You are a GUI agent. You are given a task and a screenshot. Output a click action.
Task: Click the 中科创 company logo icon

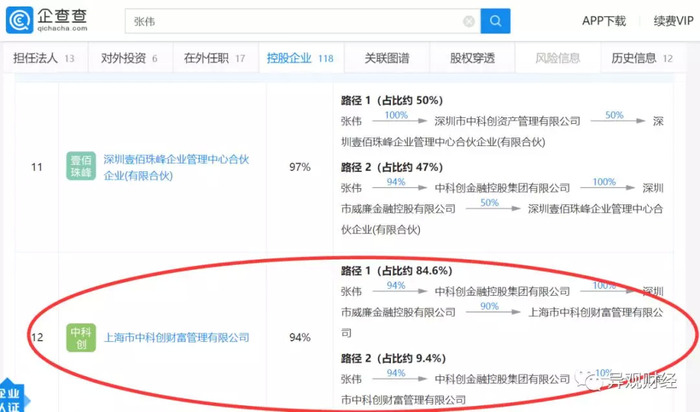[x=81, y=337]
